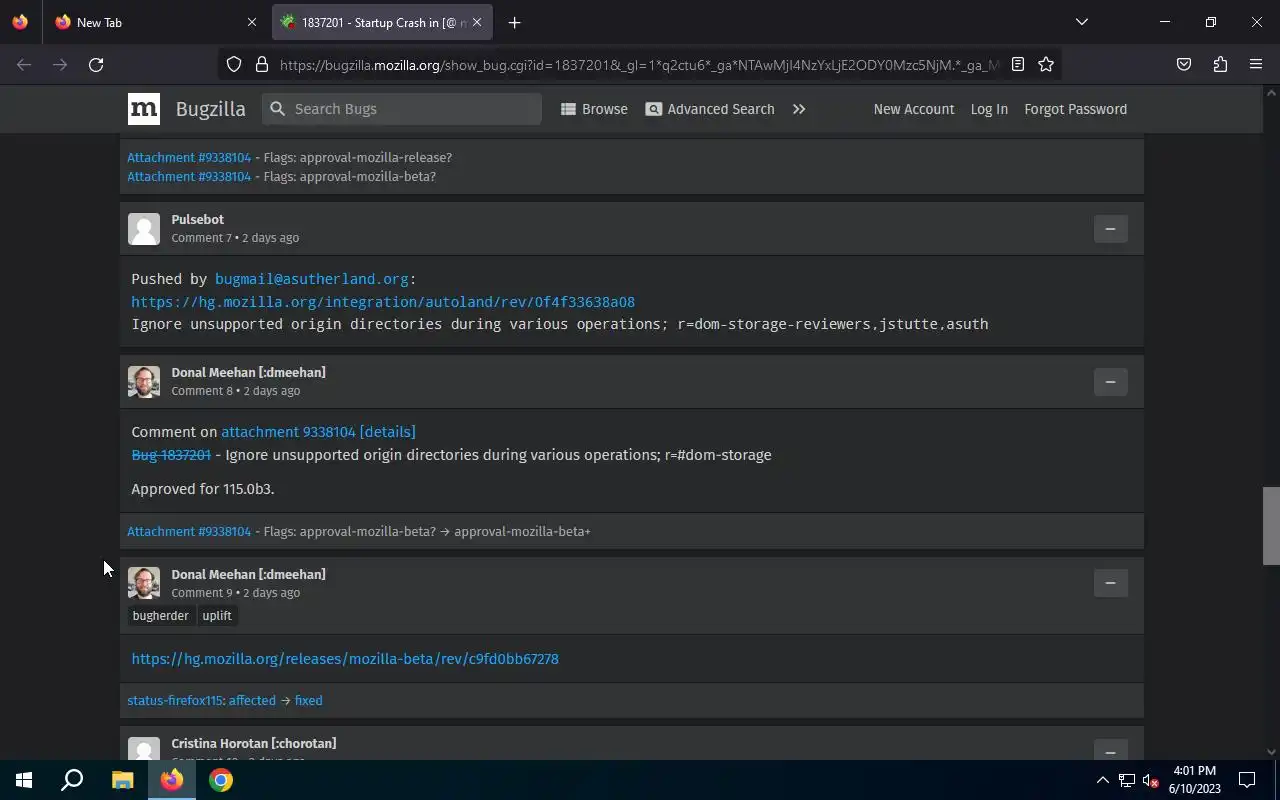Select the uplift tag
Image resolution: width=1280 pixels, height=800 pixels.
(x=217, y=616)
